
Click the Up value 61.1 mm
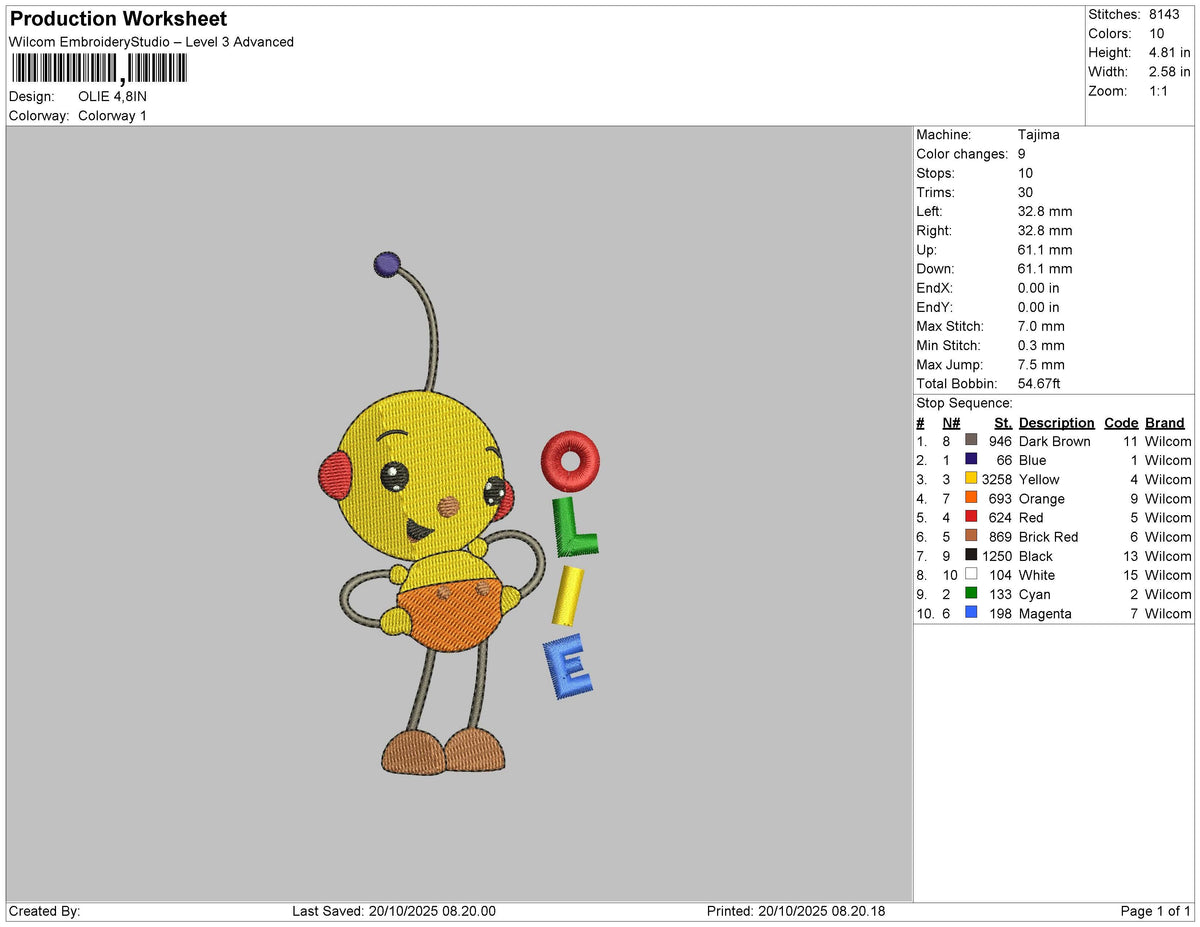(x=1045, y=250)
